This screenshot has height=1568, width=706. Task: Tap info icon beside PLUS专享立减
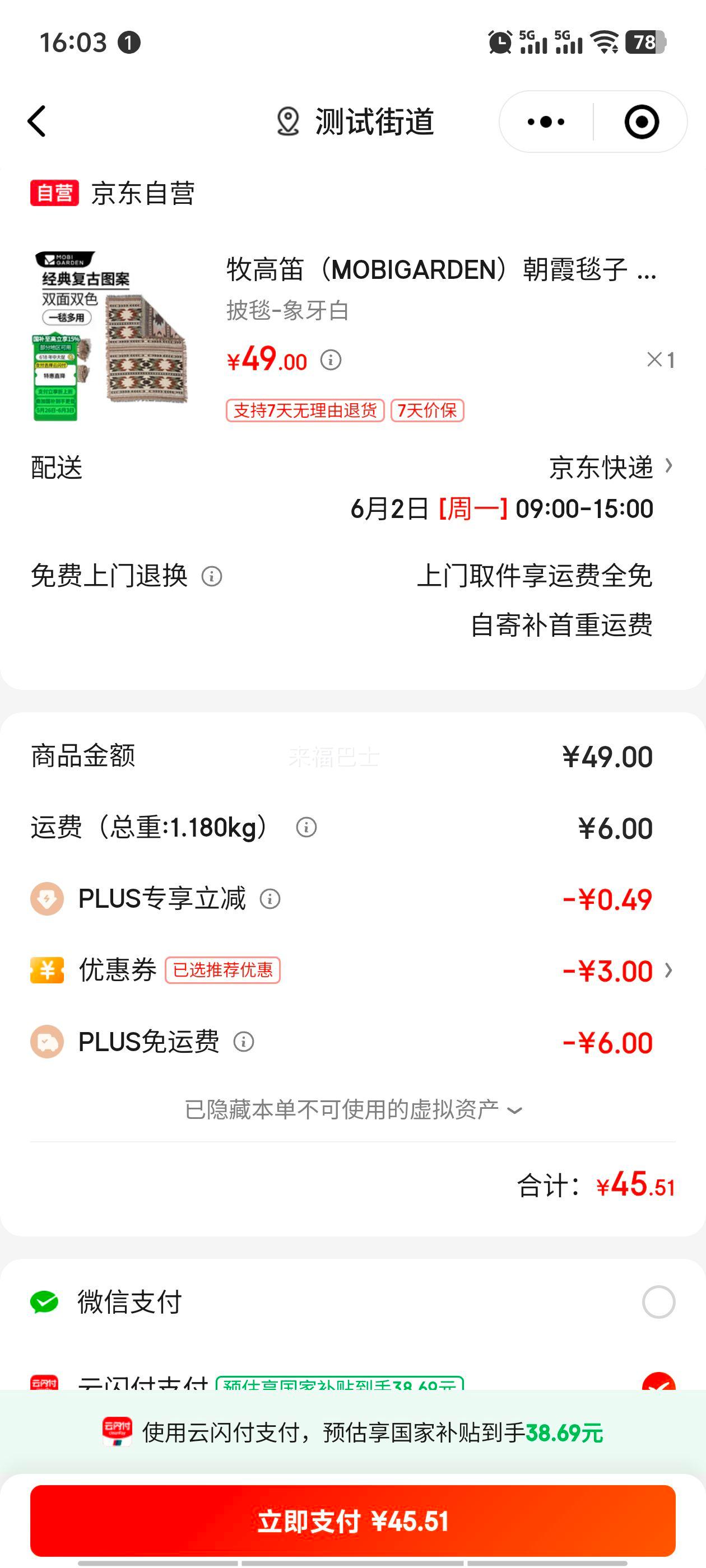[x=270, y=899]
